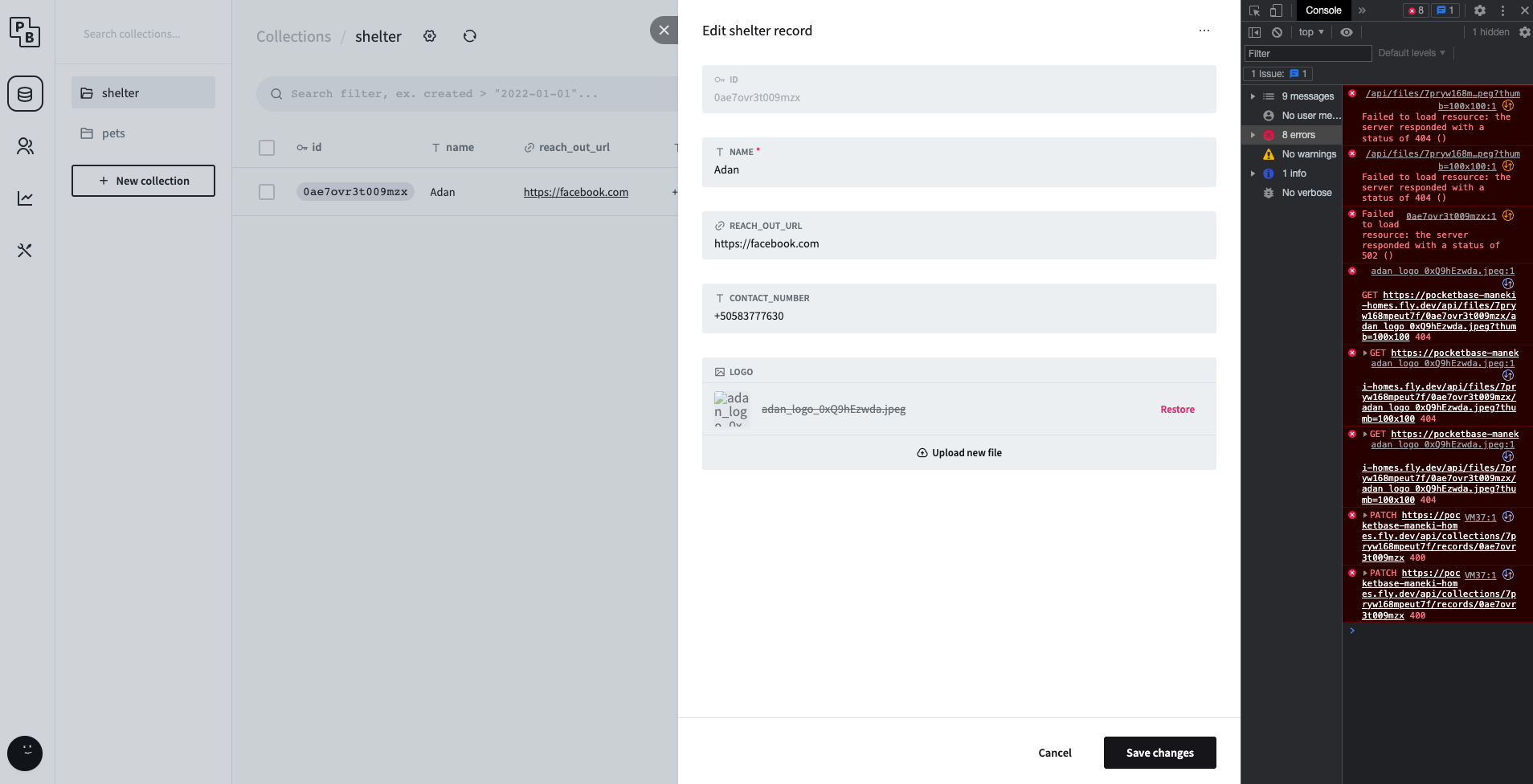Expand the last PATCH request error triangle

tap(1365, 573)
